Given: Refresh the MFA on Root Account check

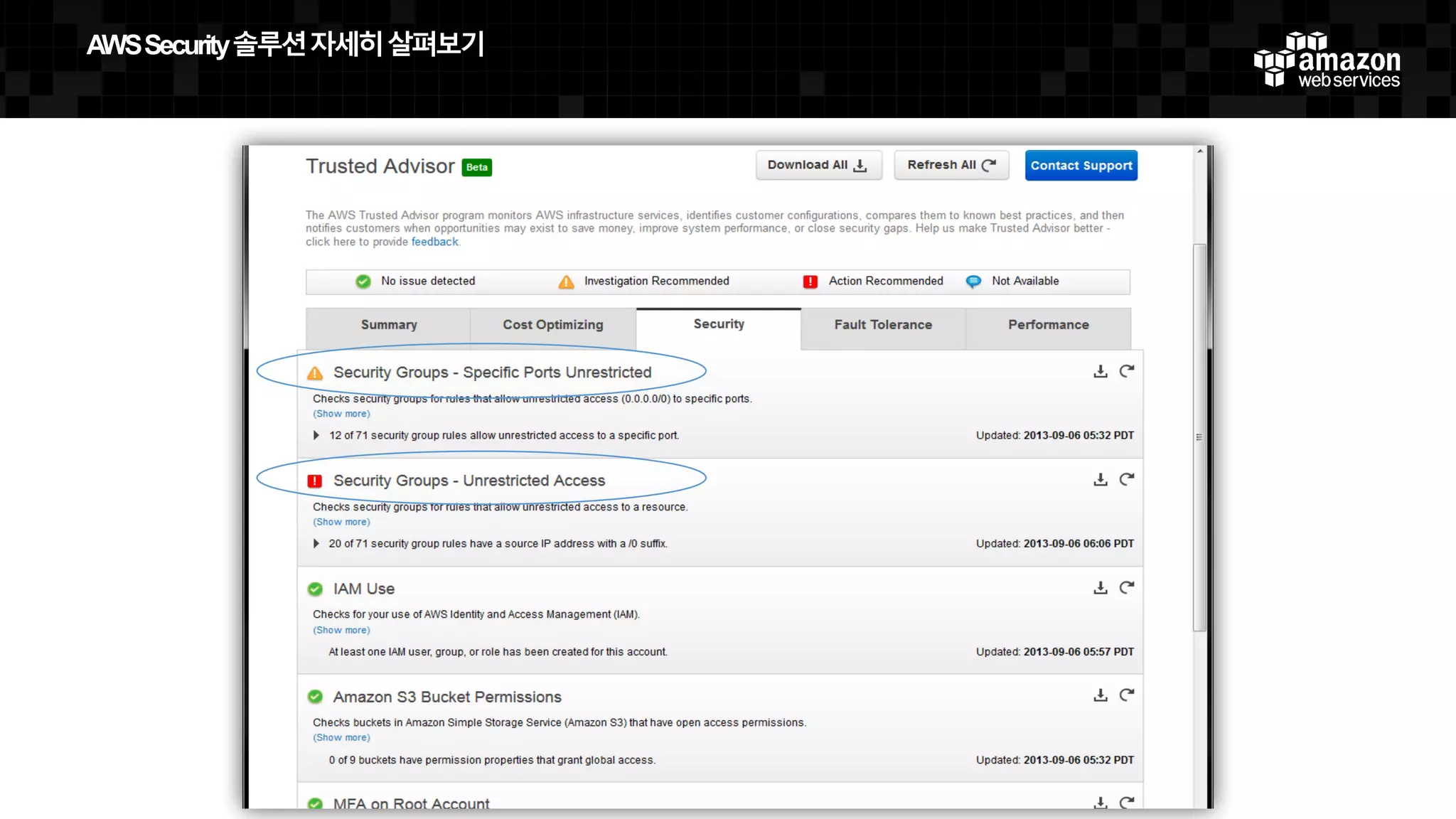Looking at the screenshot, I should coord(1127,802).
